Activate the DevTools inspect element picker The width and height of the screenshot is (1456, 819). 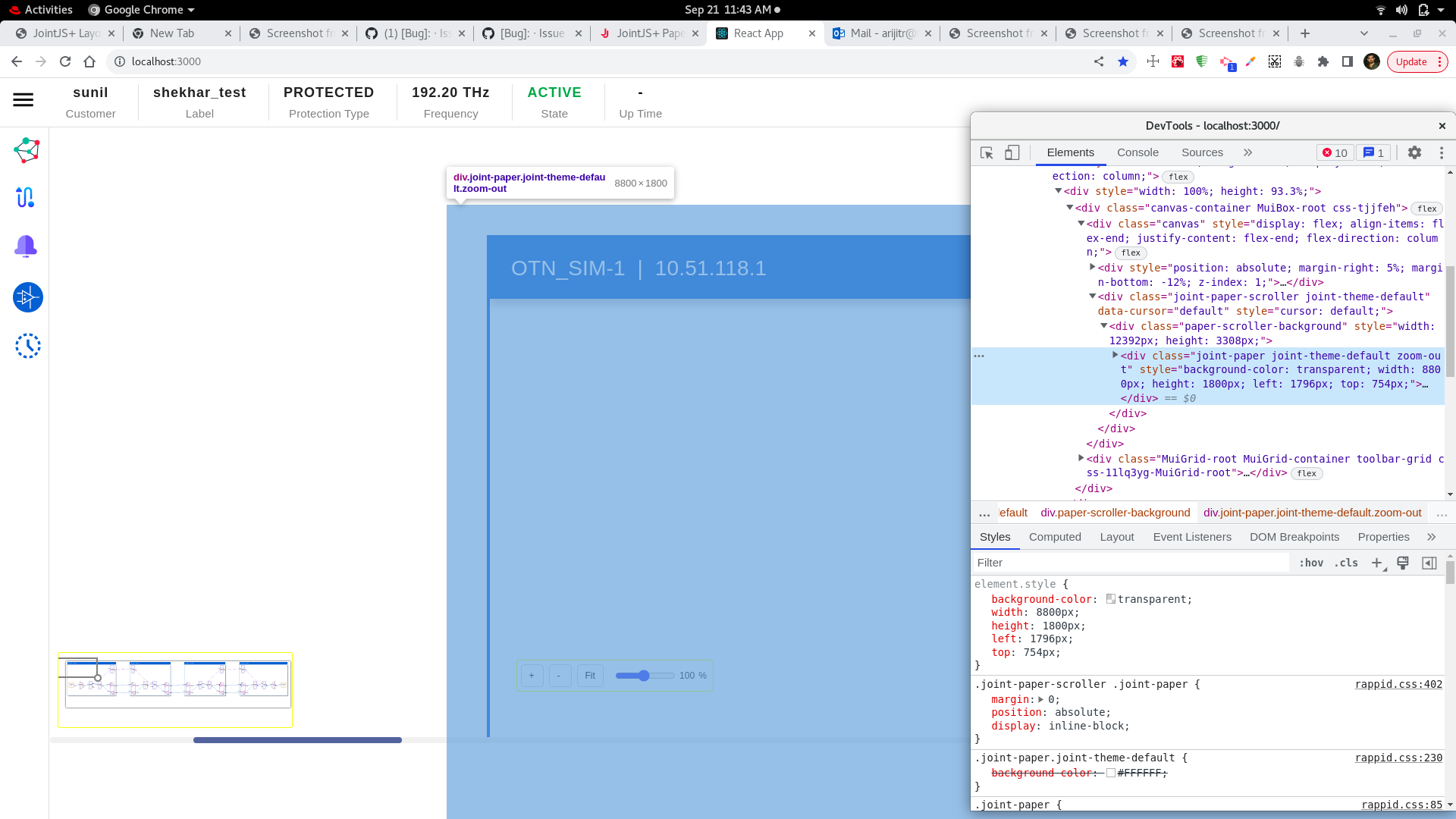click(986, 152)
